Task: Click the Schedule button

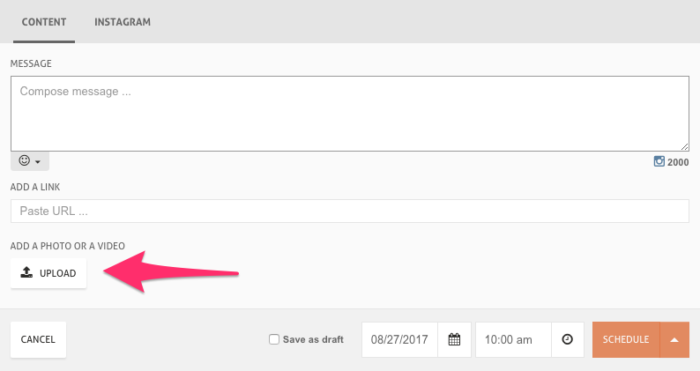Action: 626,340
